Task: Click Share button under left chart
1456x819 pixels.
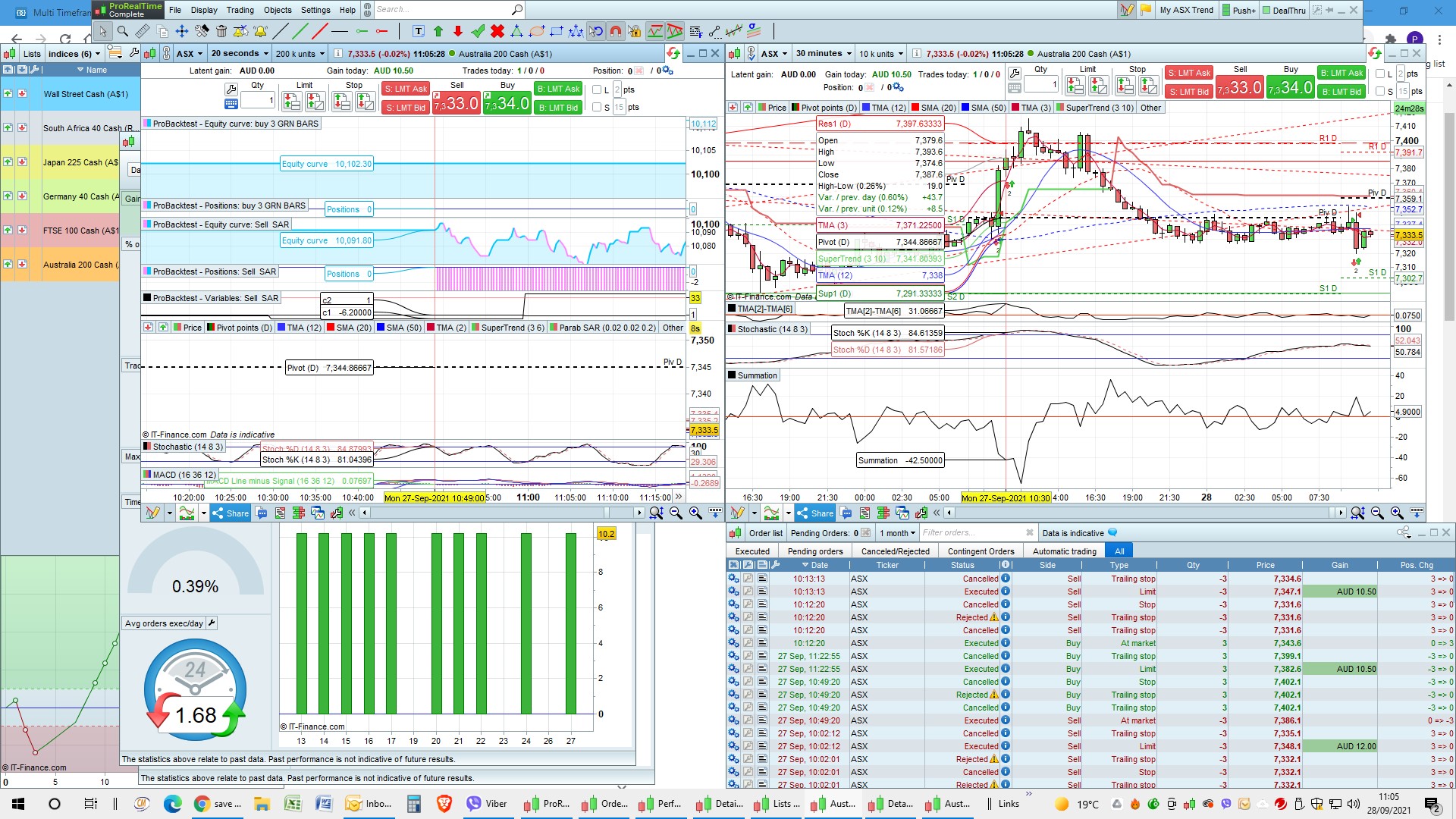Action: [x=231, y=513]
